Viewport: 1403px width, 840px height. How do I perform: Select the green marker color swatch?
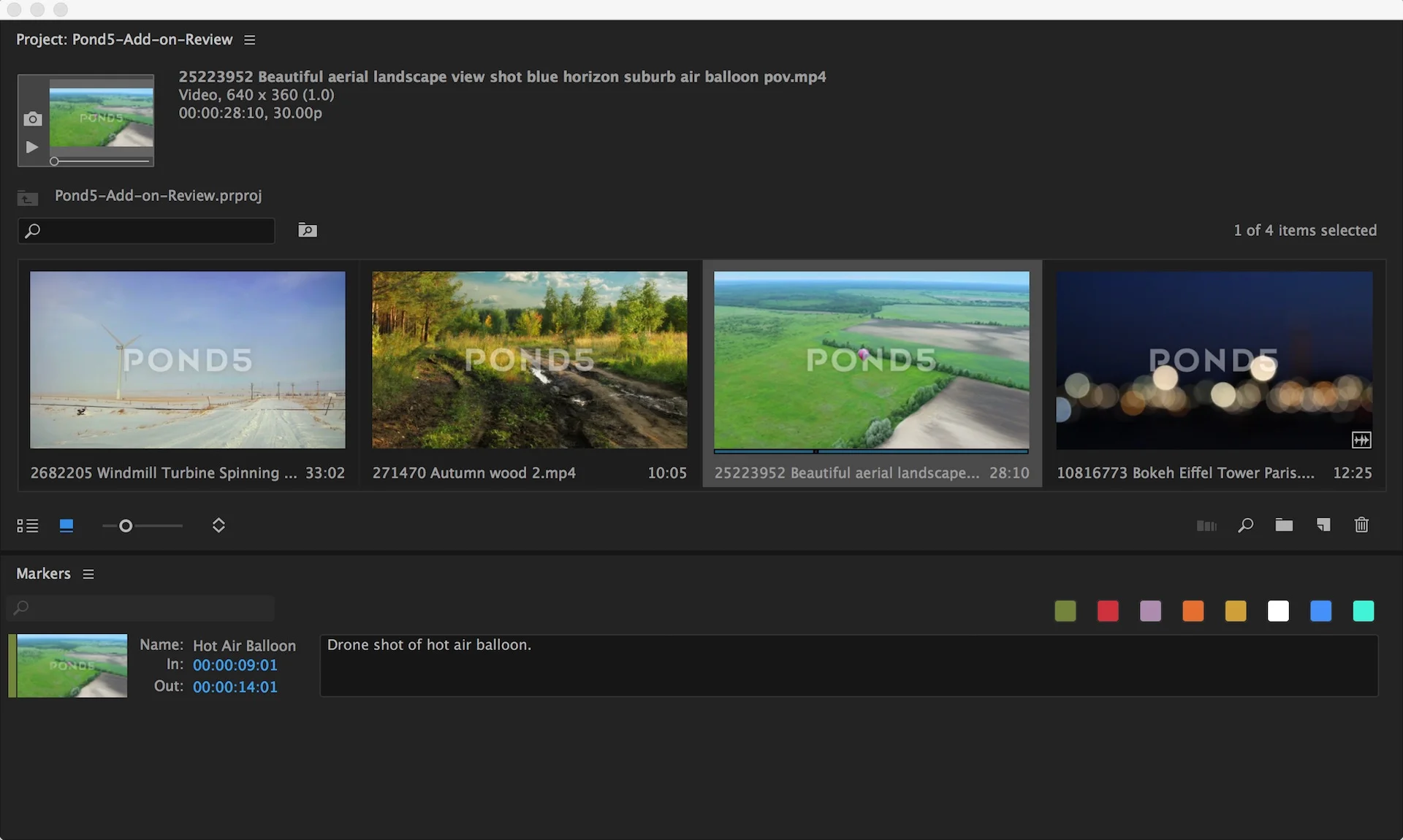coord(1065,611)
